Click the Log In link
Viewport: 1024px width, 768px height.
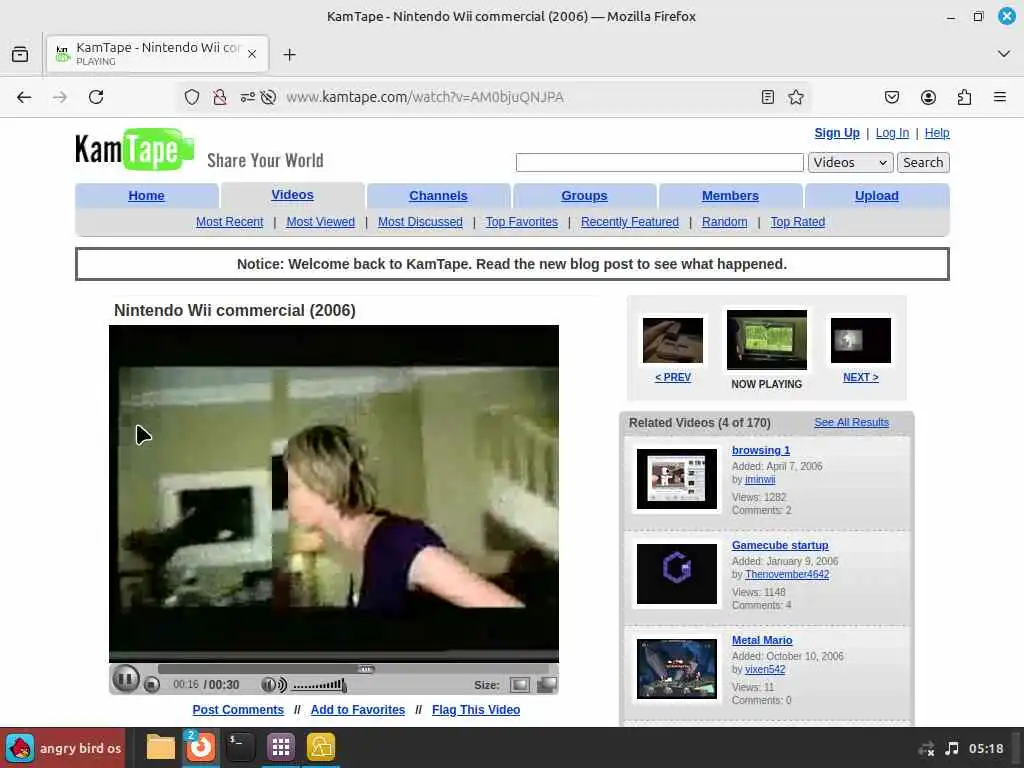[892, 133]
